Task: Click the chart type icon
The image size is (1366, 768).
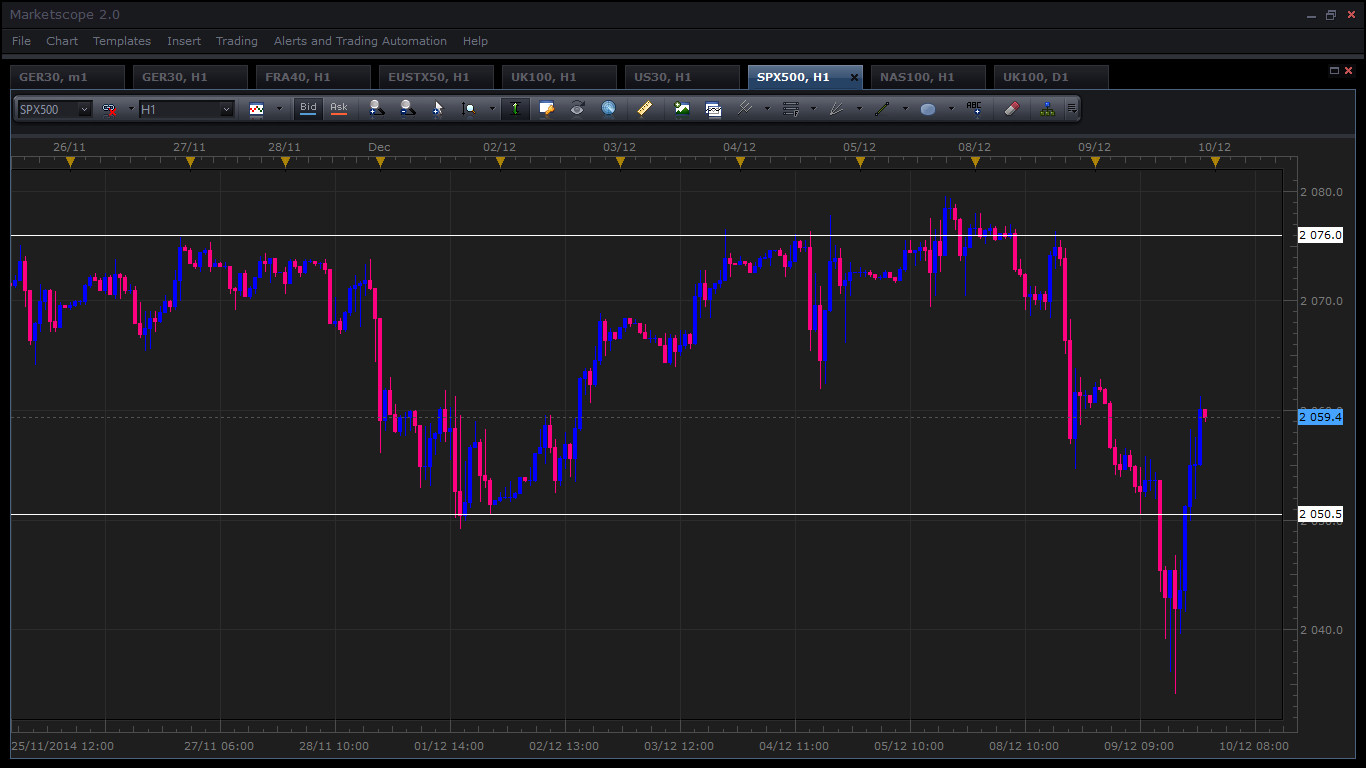Action: pyautogui.click(x=257, y=109)
